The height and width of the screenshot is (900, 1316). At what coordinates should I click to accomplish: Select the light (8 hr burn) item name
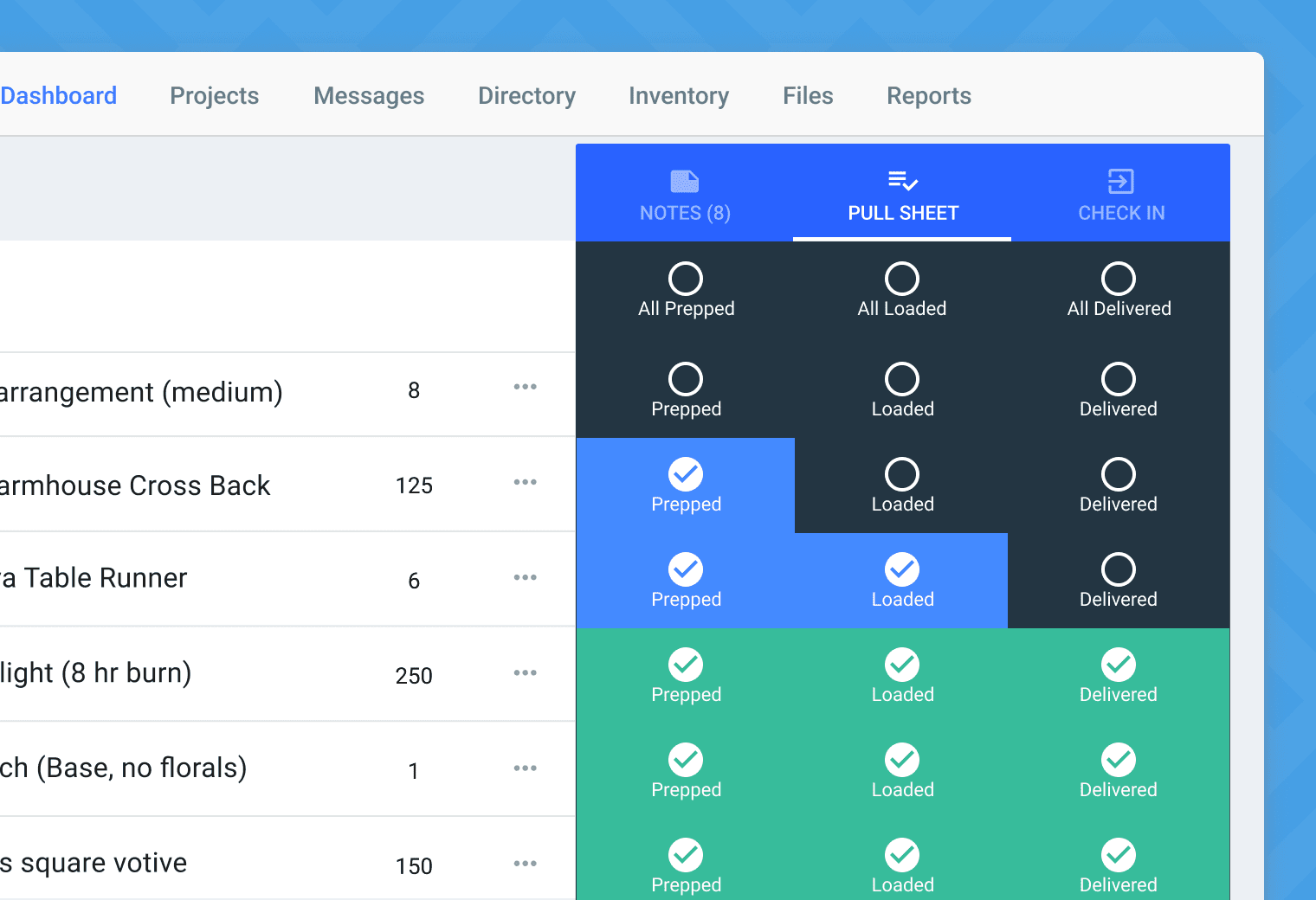tap(95, 673)
